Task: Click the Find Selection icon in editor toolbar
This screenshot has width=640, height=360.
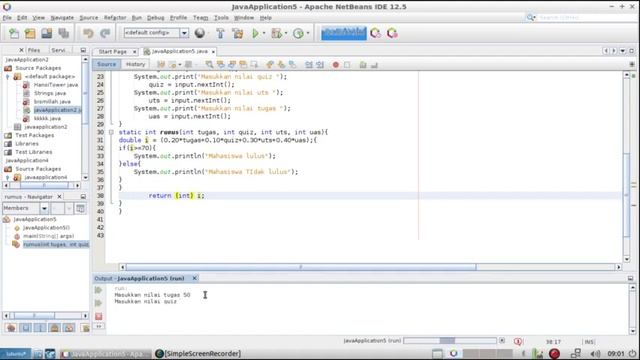Action: (209, 64)
